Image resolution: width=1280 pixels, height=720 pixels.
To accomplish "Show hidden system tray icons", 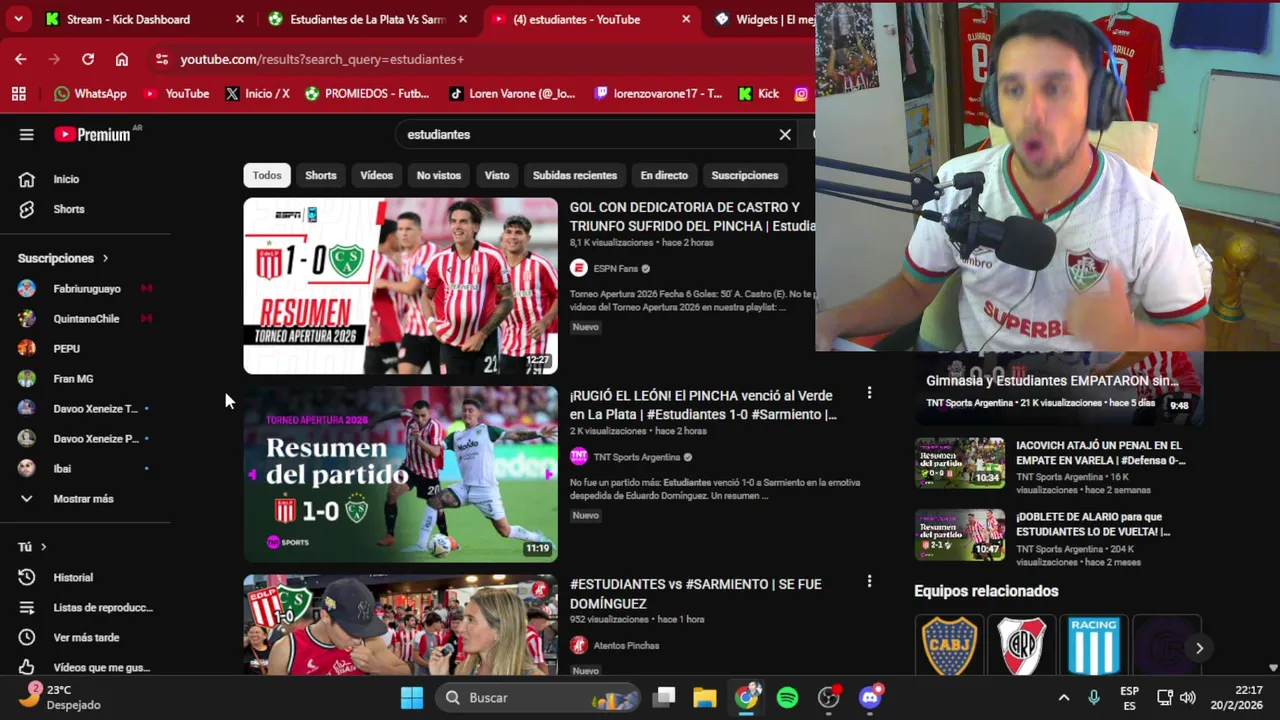I will click(x=1063, y=698).
